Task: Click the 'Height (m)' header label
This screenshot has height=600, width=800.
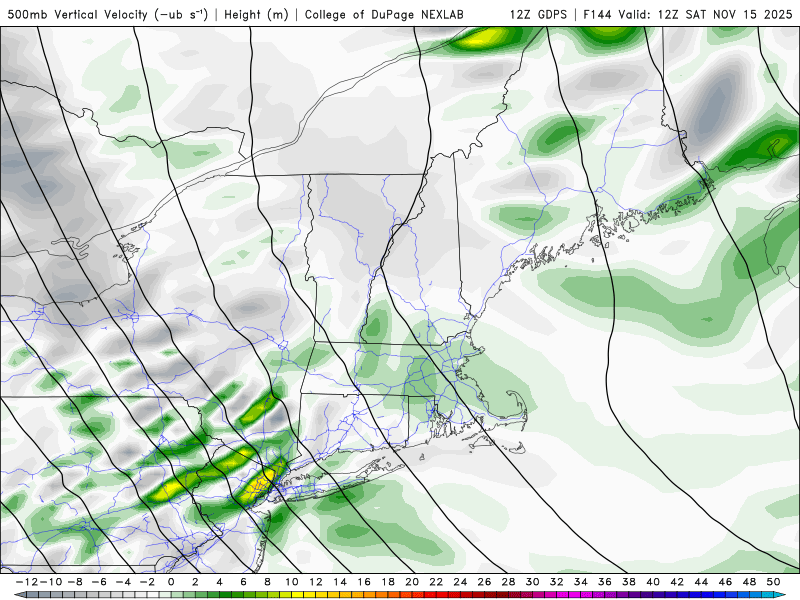Action: coord(256,14)
